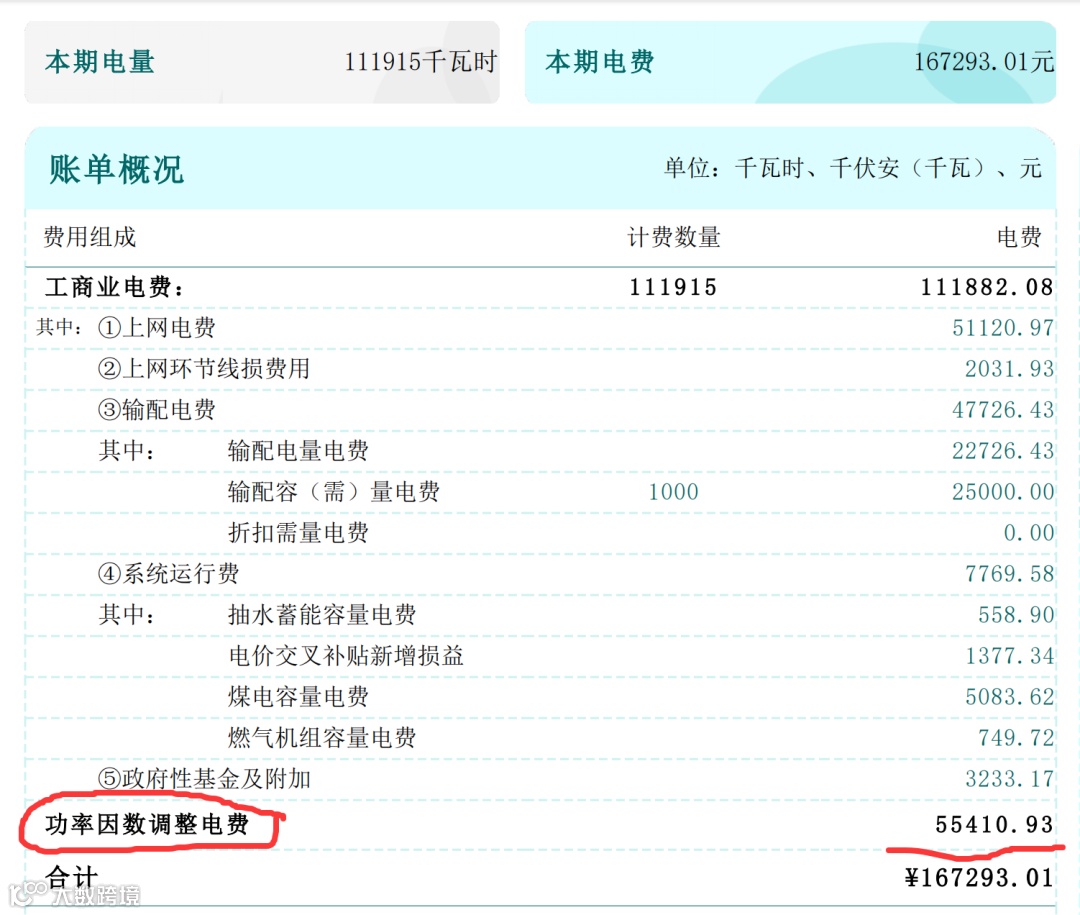The width and height of the screenshot is (1080, 915).
Task: Select the 功率因数调整电费 row label
Action: click(x=147, y=825)
